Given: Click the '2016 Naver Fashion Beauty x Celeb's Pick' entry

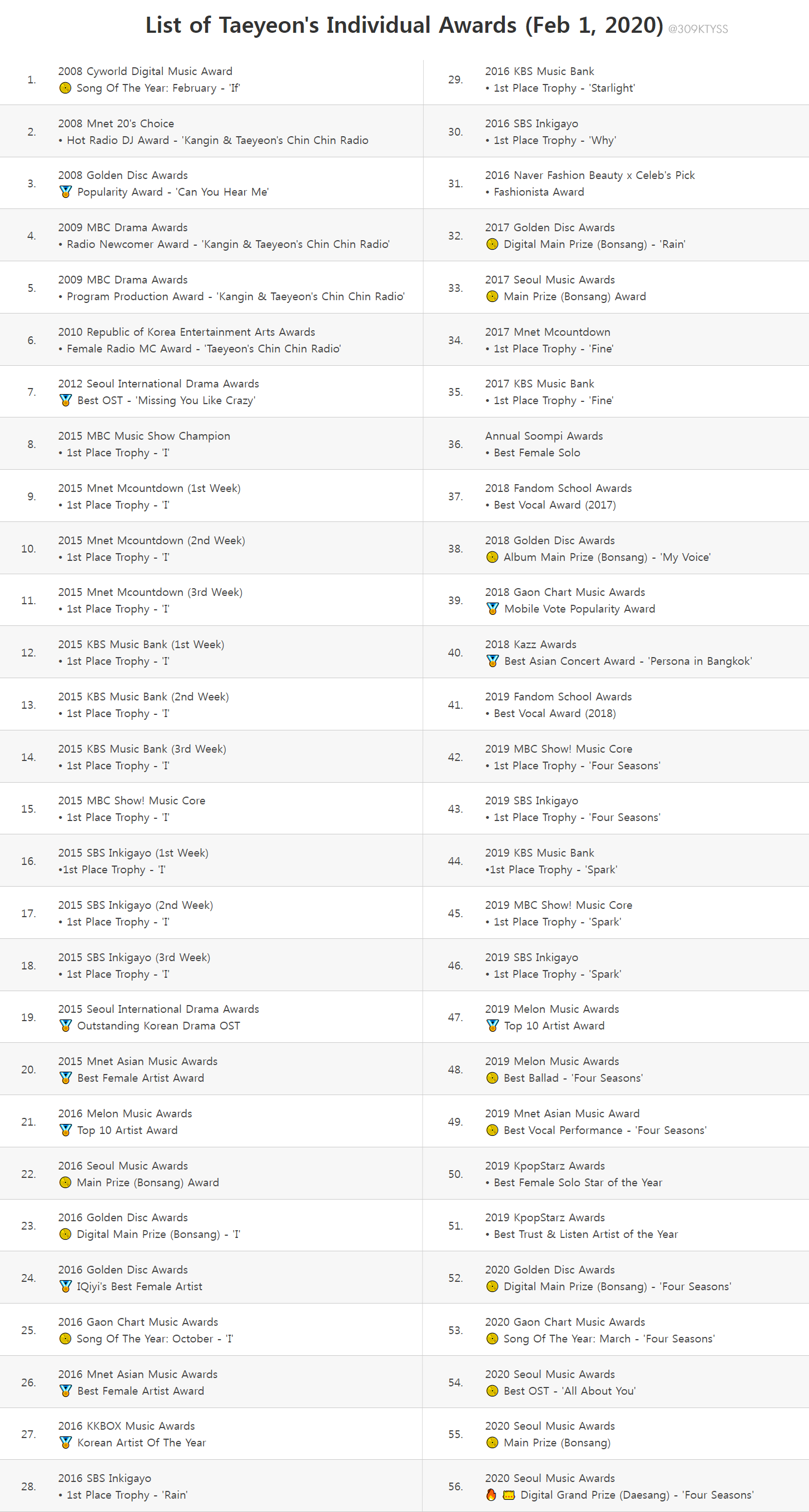Looking at the screenshot, I should point(589,176).
